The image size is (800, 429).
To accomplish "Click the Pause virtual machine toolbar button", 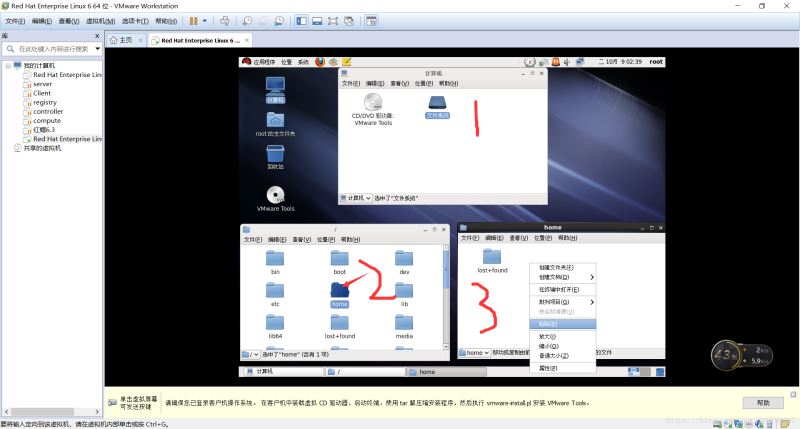I will click(193, 21).
